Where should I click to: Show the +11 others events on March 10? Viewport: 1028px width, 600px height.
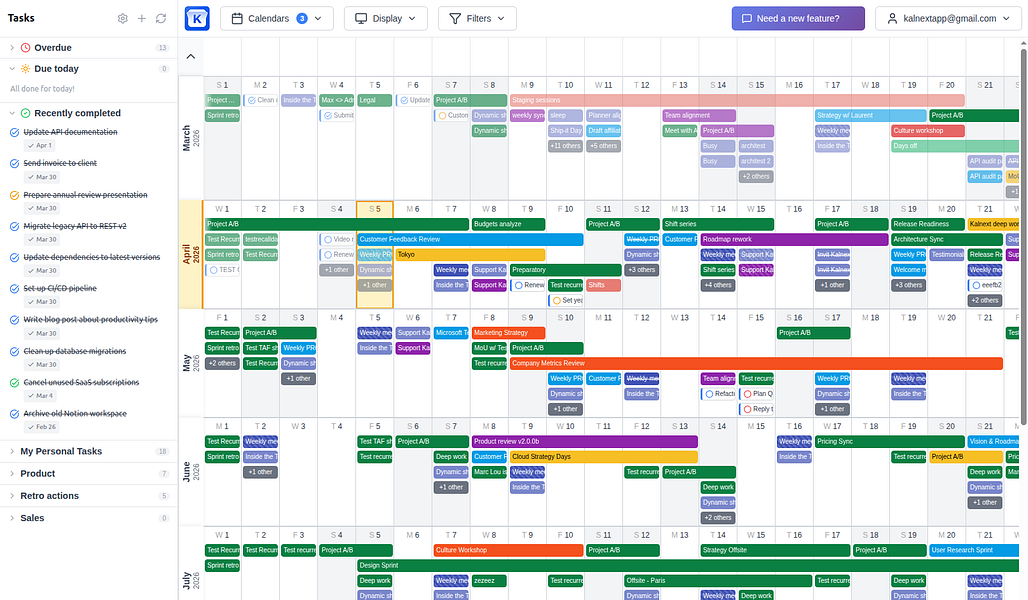[x=565, y=146]
